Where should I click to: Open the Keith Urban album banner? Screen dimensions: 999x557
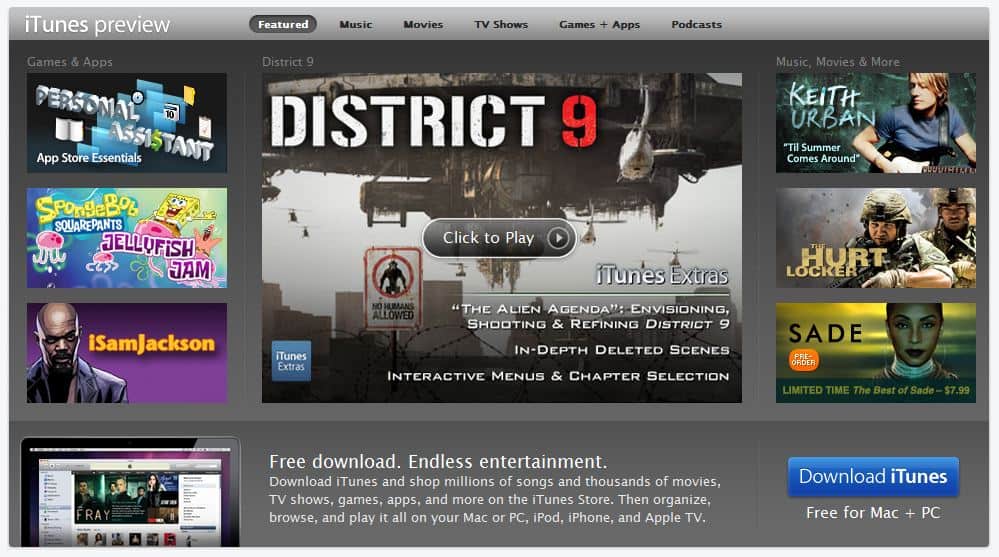pos(875,123)
